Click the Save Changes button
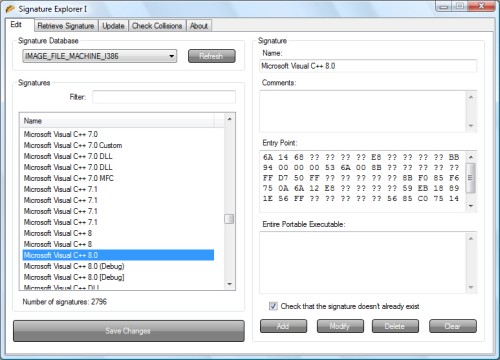 [129, 331]
